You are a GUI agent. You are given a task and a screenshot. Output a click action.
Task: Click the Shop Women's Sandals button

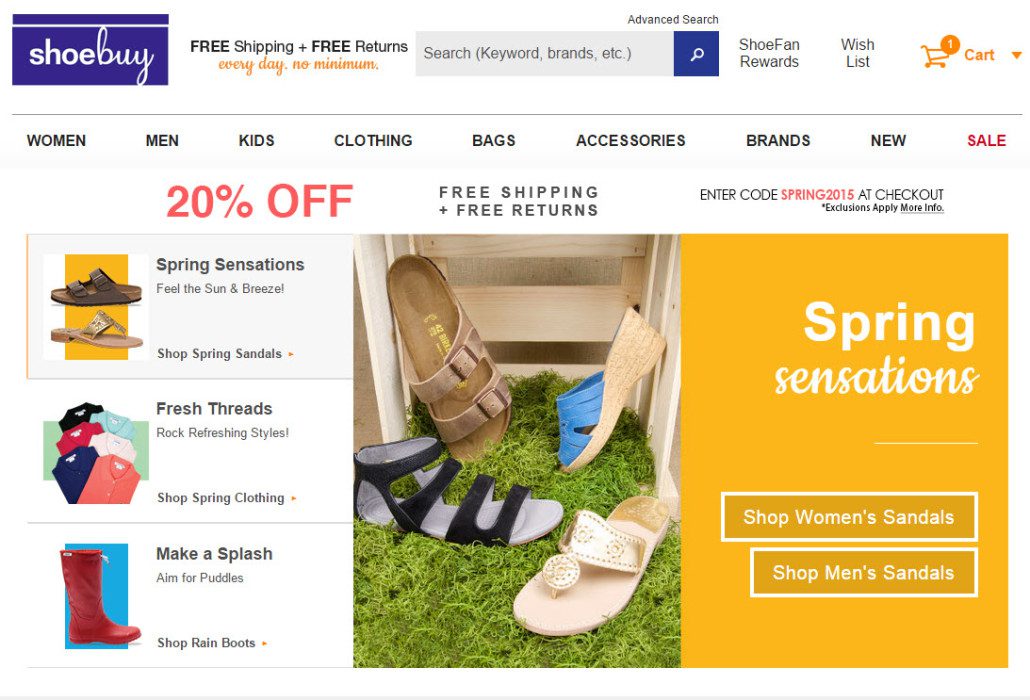[x=849, y=517]
